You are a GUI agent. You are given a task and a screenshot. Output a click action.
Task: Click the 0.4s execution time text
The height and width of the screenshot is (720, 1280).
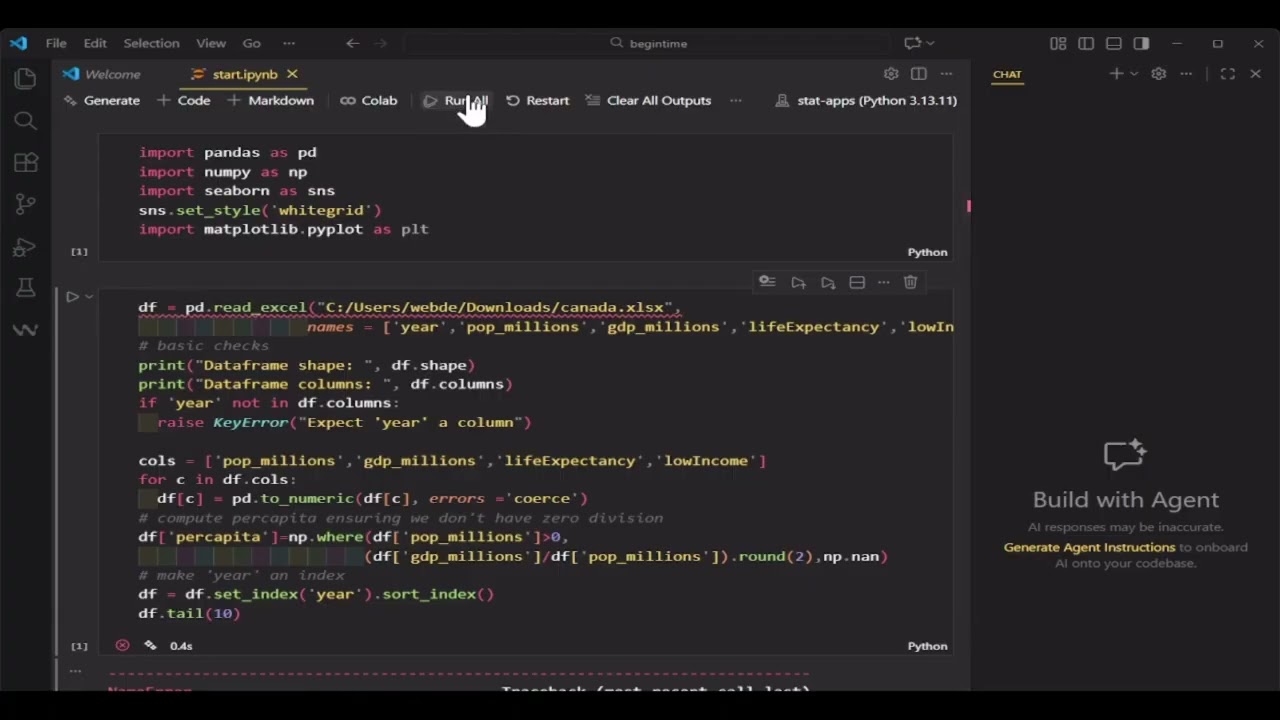point(181,646)
